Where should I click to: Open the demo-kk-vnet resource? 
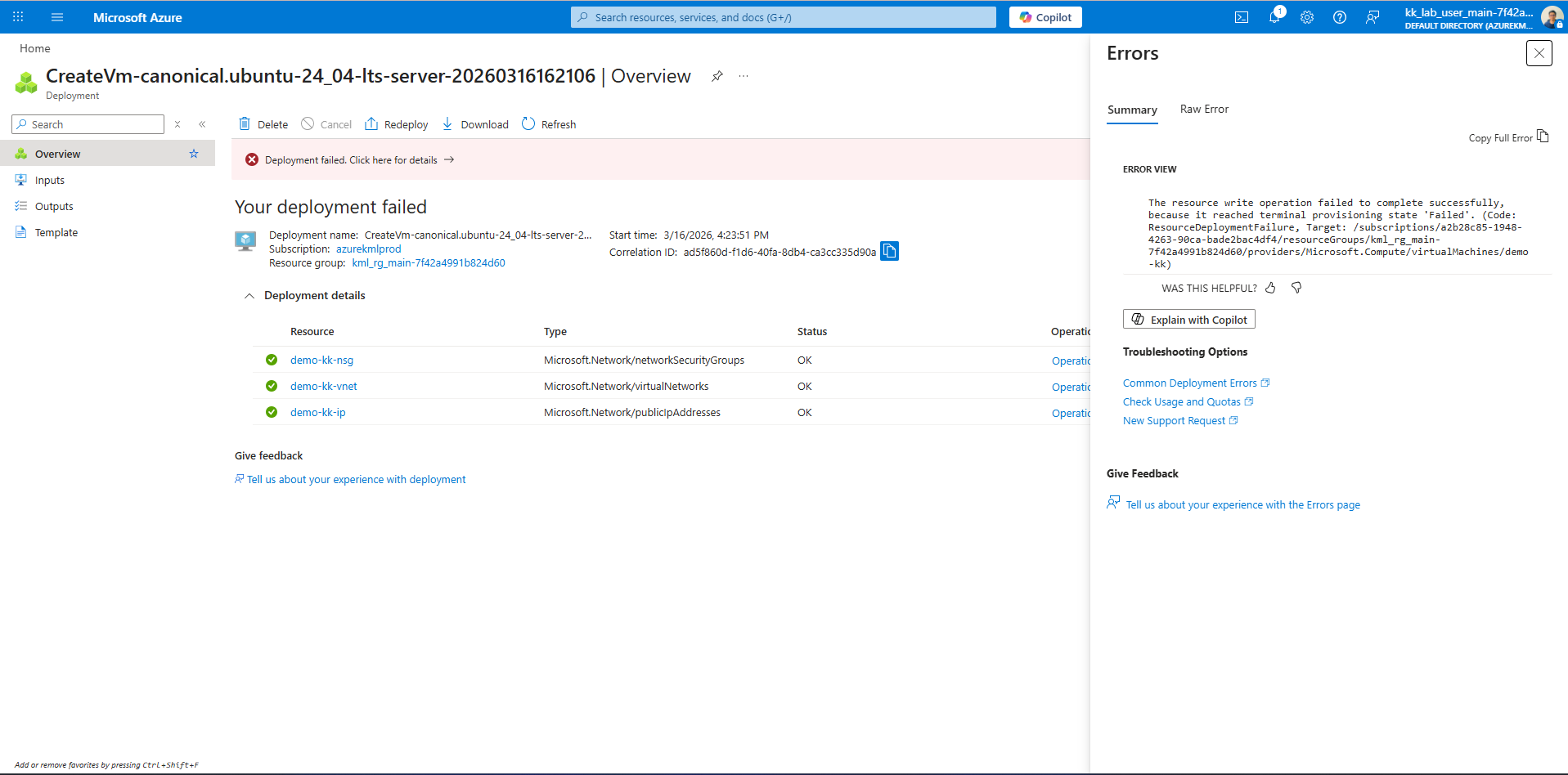[324, 387]
